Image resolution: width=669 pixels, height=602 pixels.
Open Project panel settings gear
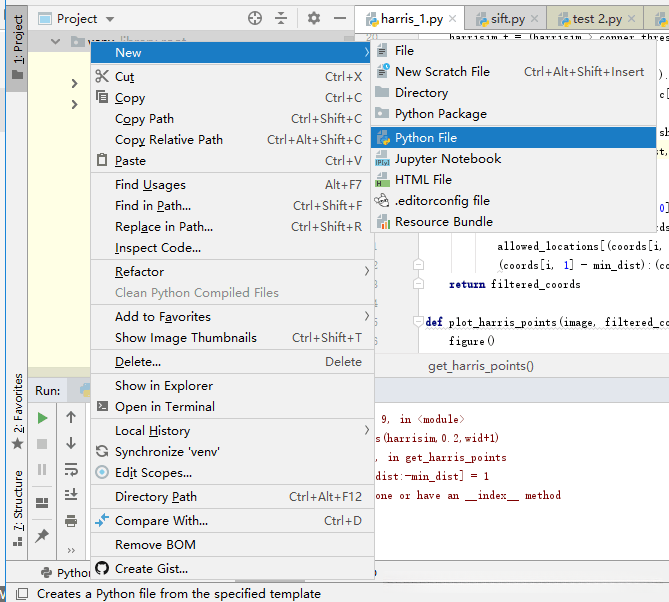[x=314, y=18]
